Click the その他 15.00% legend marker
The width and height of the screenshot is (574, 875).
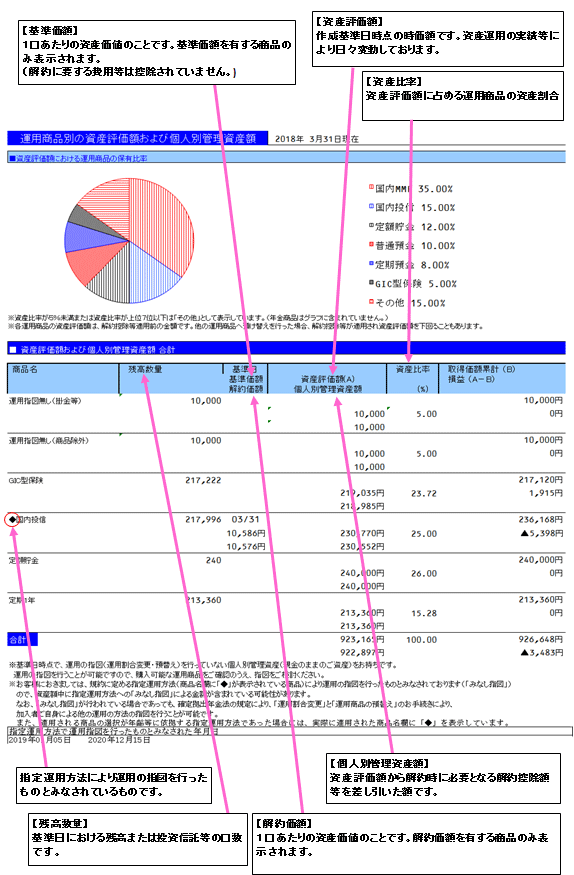pyautogui.click(x=372, y=302)
